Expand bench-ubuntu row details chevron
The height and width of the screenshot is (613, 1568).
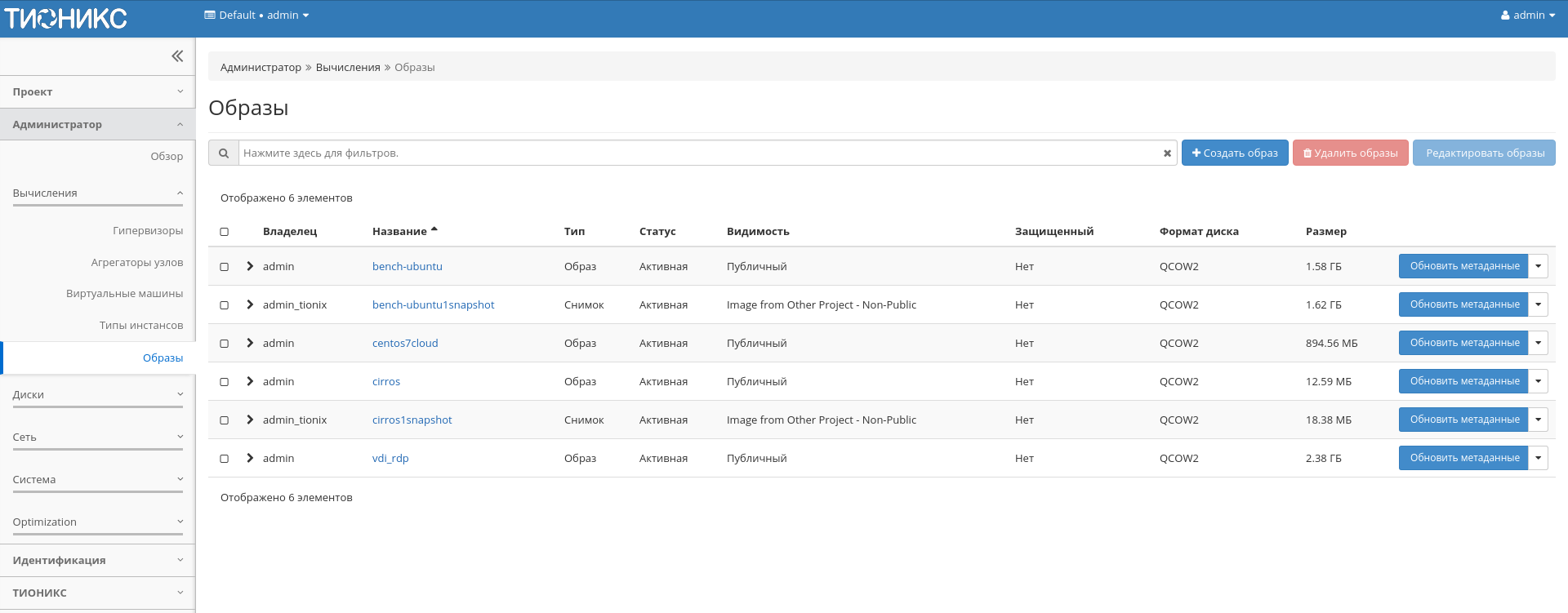click(x=250, y=267)
